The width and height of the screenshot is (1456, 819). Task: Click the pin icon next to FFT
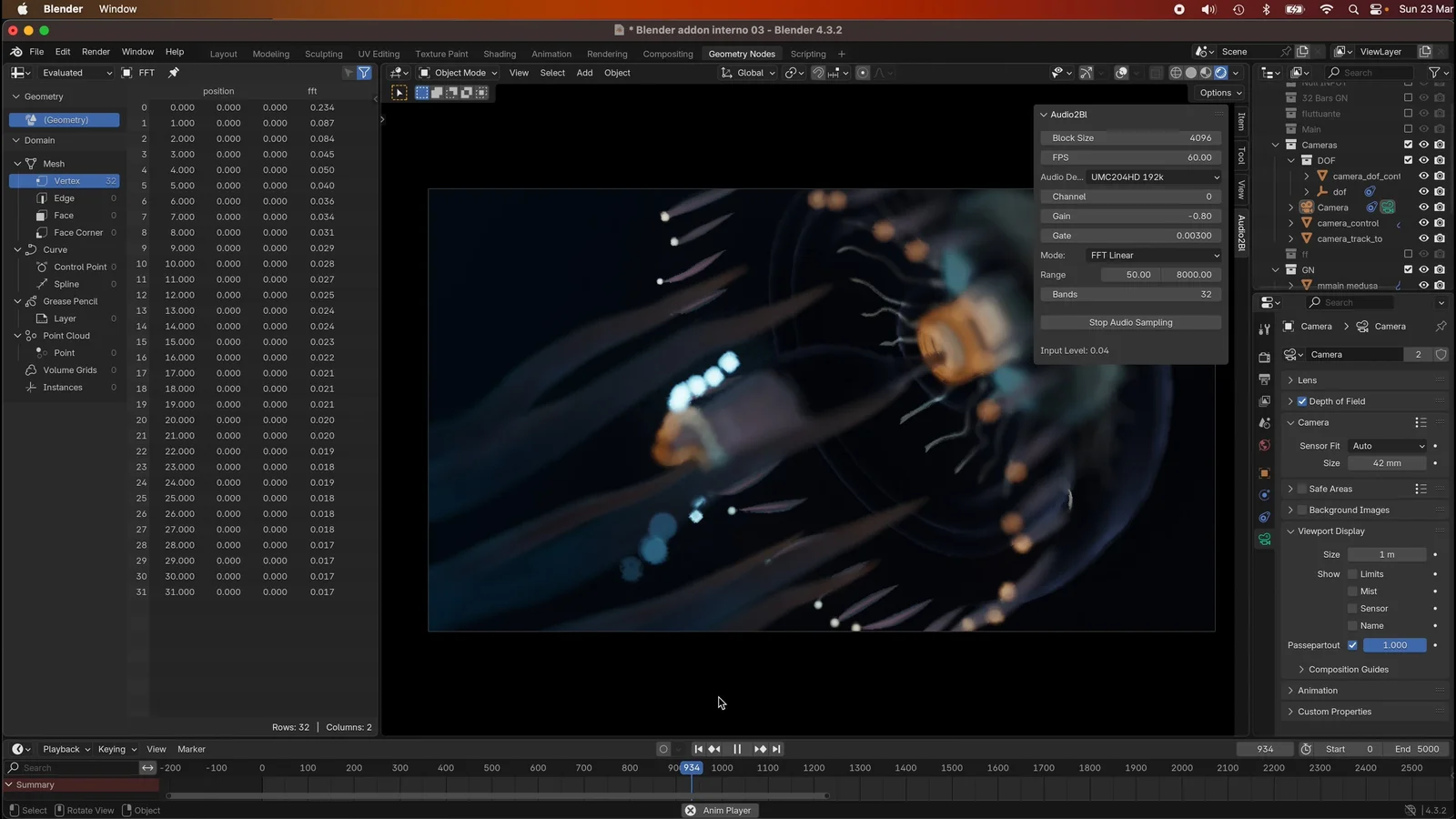[x=173, y=72]
